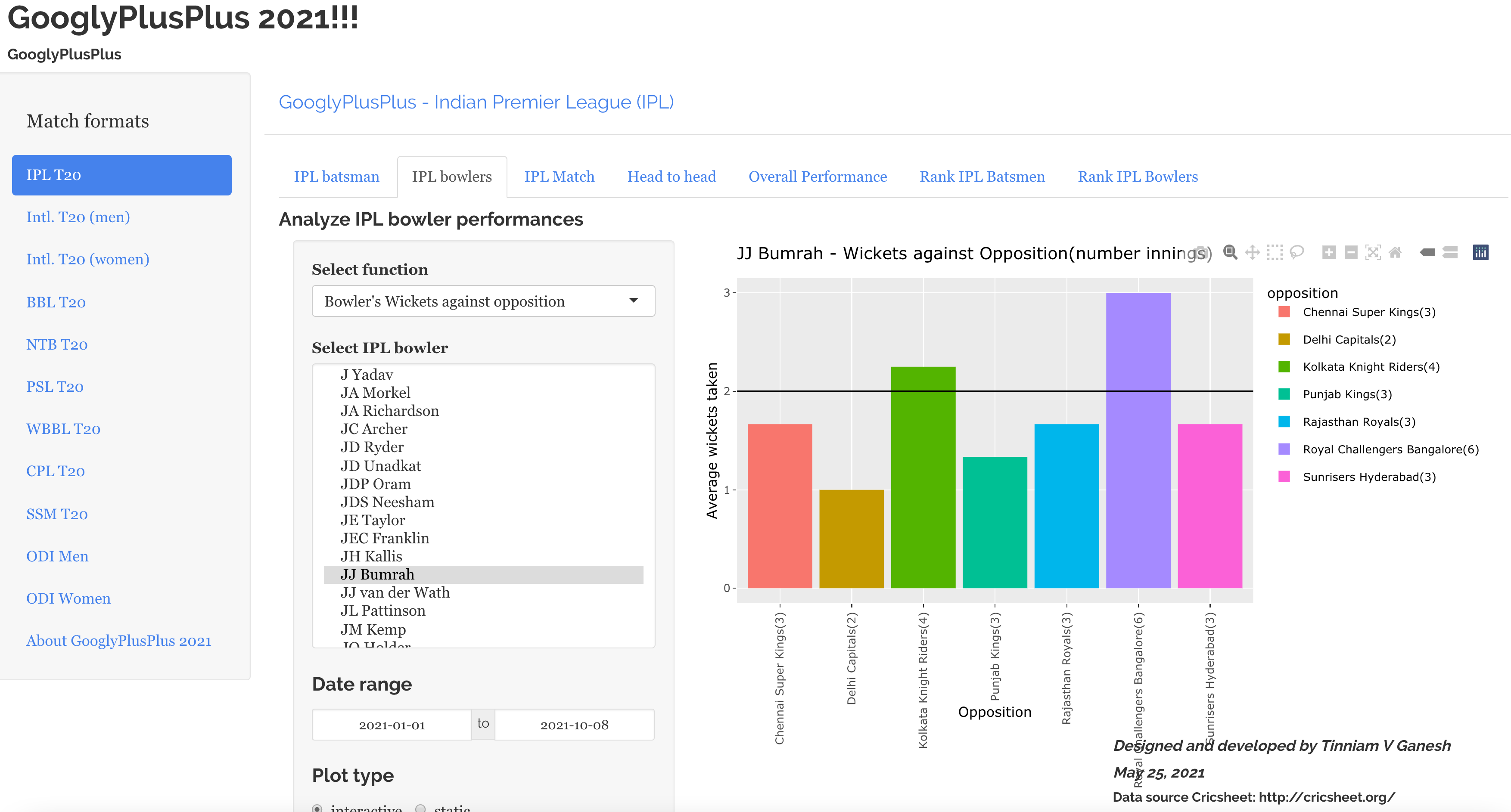Open the Select function dropdown
This screenshot has width=1511, height=812.
coord(483,301)
